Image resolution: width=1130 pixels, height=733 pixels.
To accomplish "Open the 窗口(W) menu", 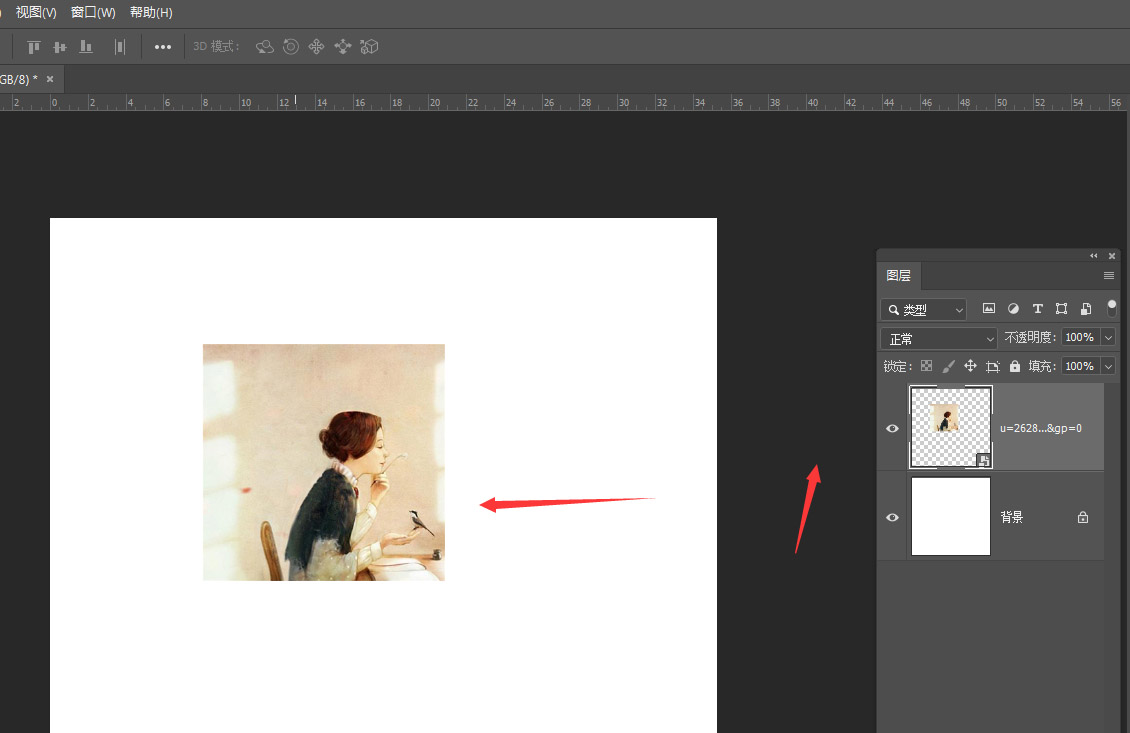I will (92, 12).
